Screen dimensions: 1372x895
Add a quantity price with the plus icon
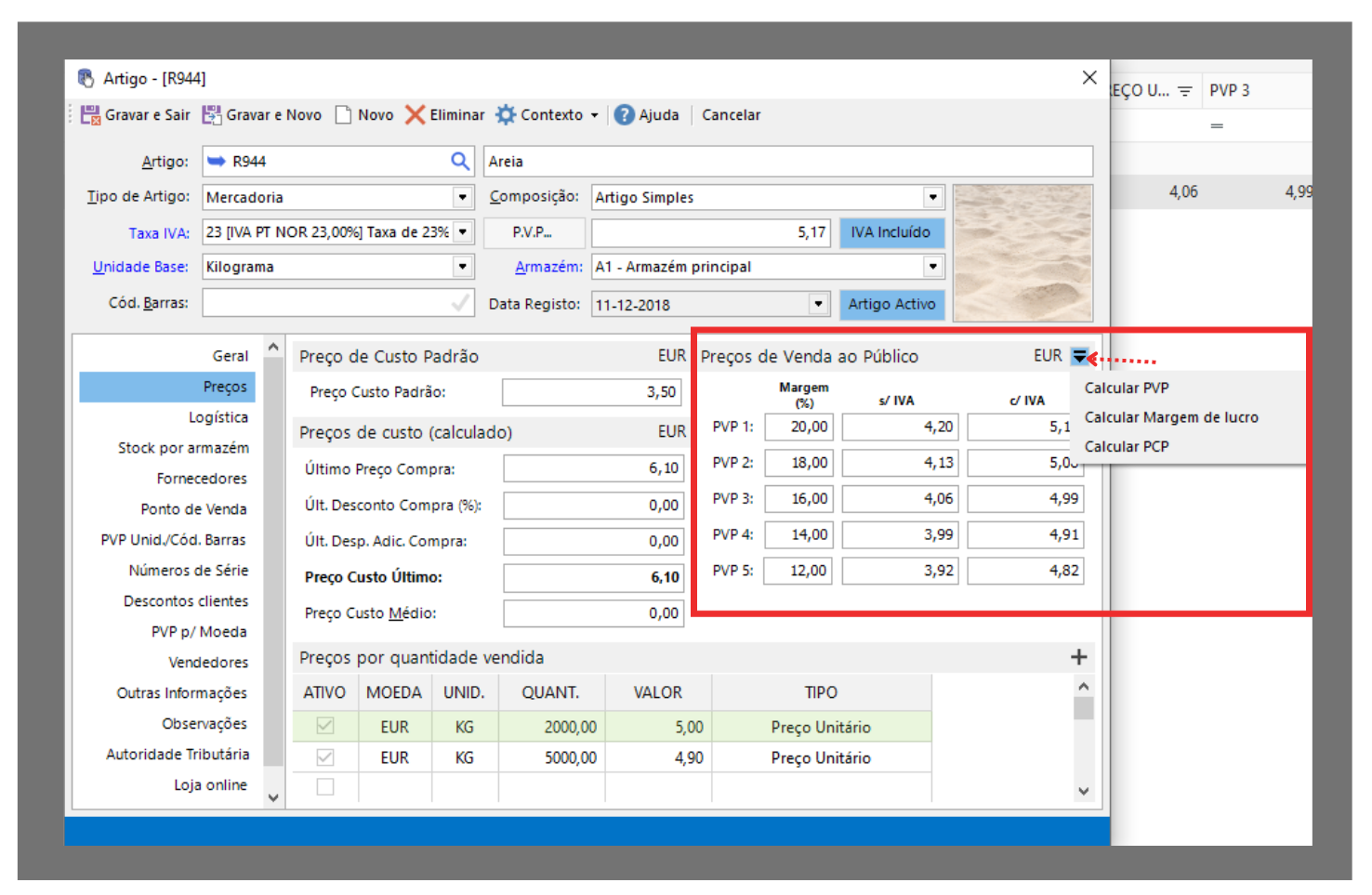1078,657
